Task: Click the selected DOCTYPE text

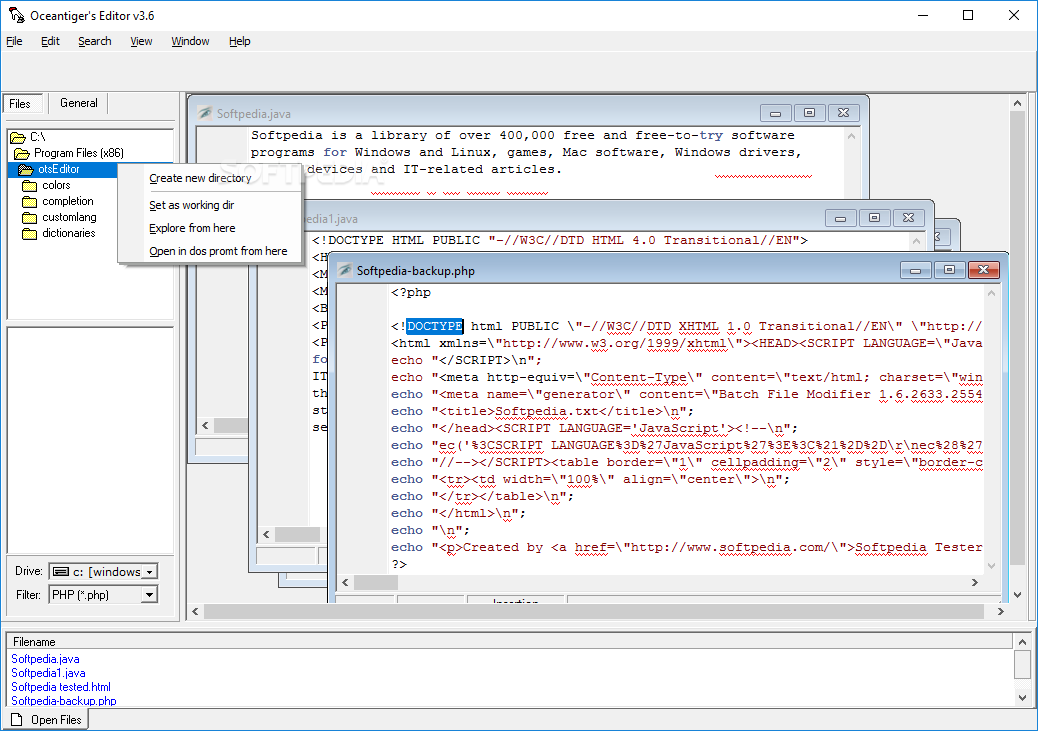Action: 434,326
